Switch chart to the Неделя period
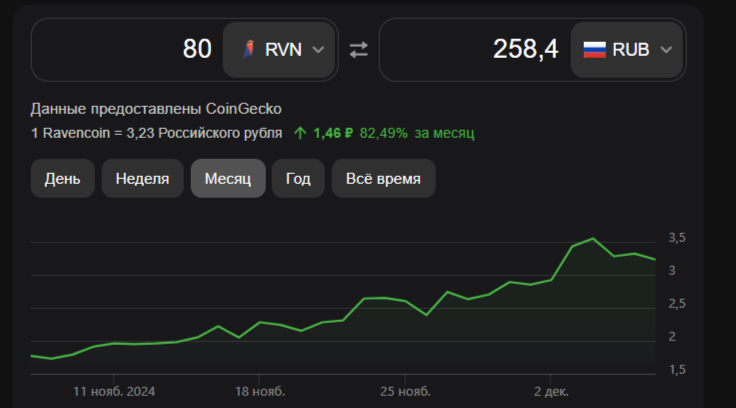 pos(142,178)
